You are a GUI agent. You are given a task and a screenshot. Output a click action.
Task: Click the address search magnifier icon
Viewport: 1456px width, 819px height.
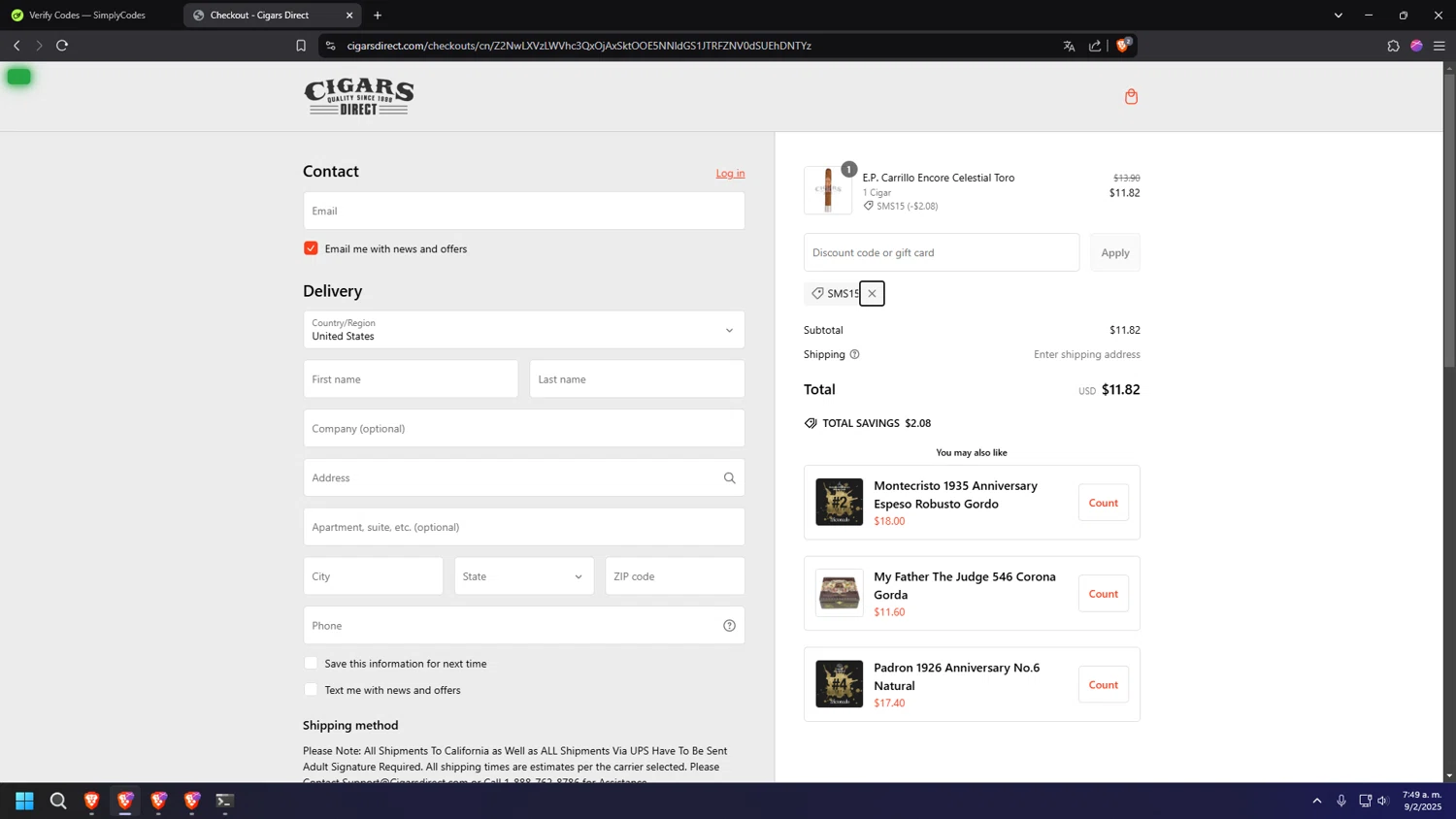[x=729, y=477]
